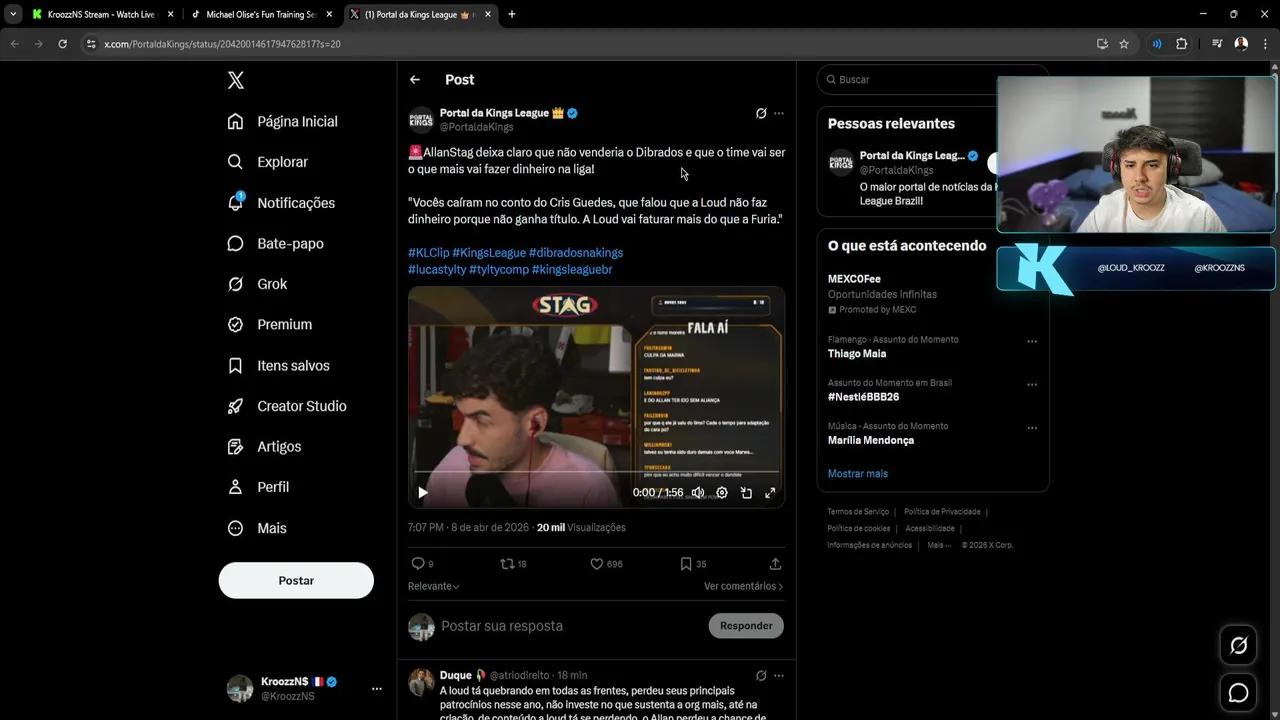Open Duque reply avatar
Screen dimensions: 1280x720
point(421,681)
